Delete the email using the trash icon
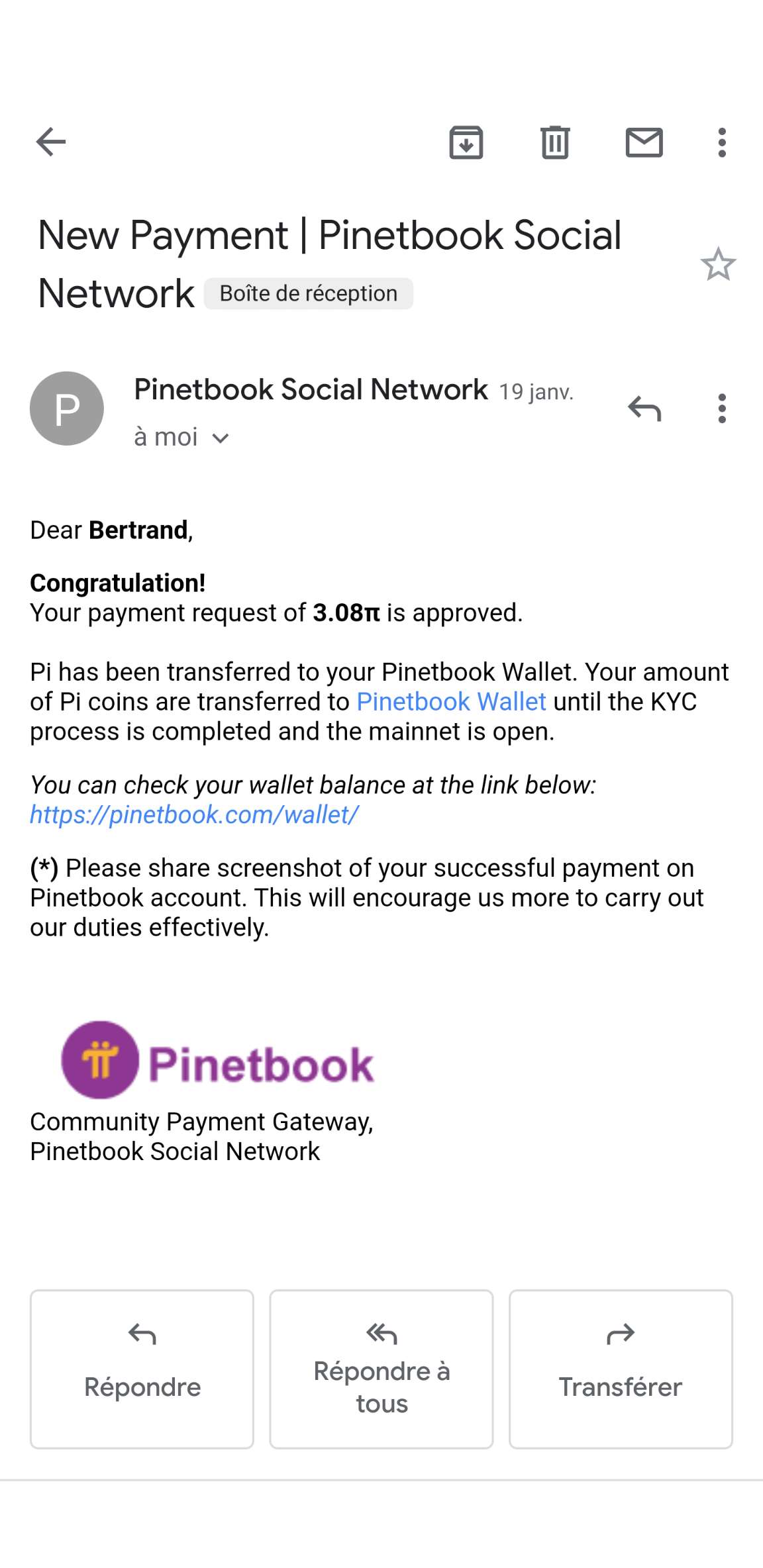 pyautogui.click(x=555, y=142)
